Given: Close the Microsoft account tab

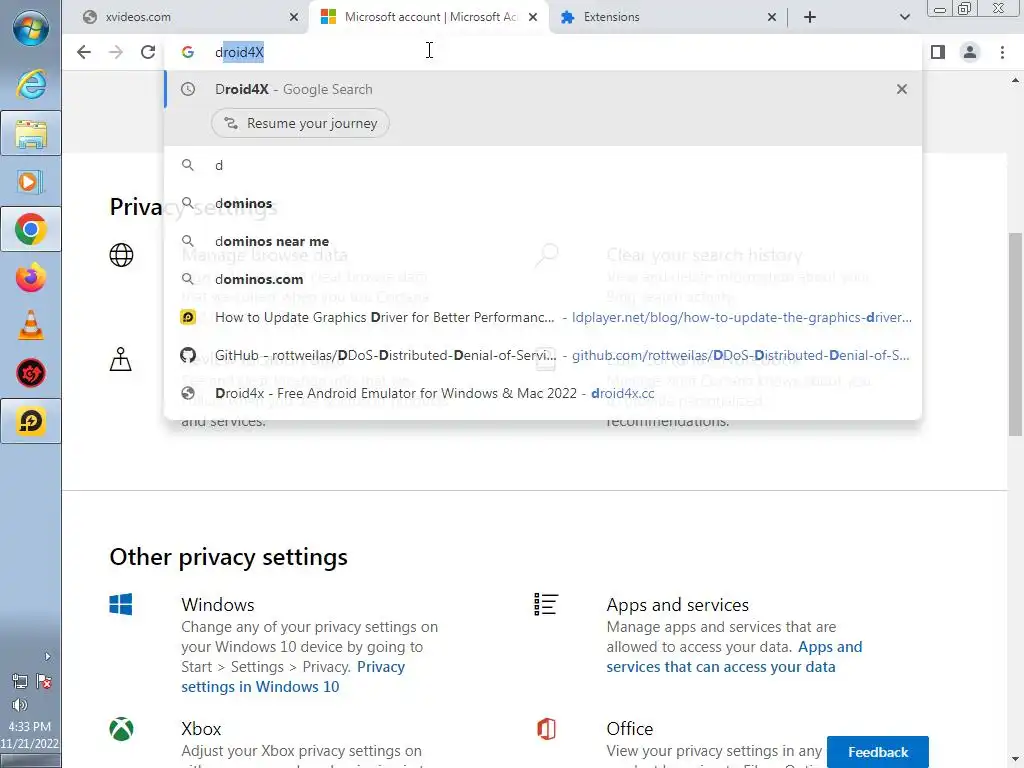Looking at the screenshot, I should pos(533,17).
